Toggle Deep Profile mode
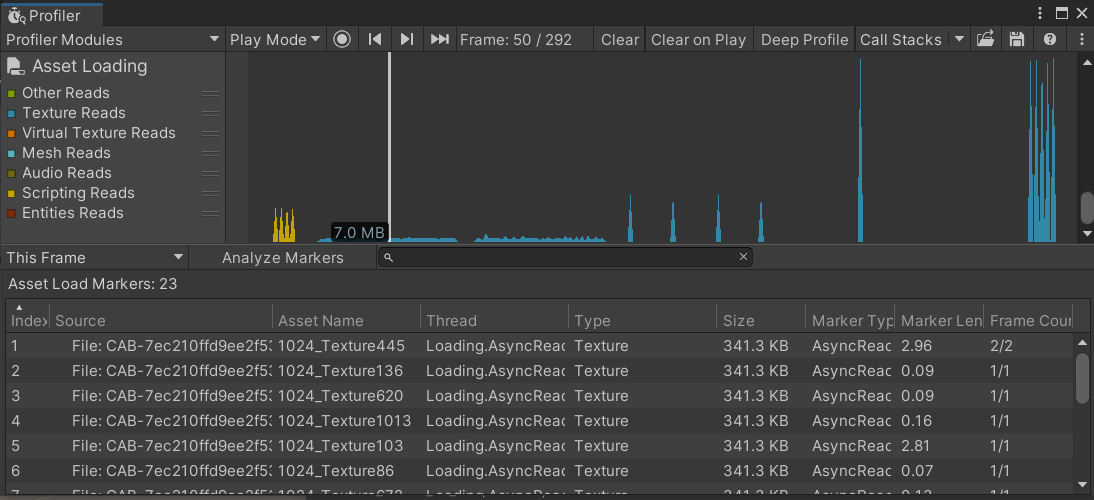Screen dimensions: 1094x500 804,39
